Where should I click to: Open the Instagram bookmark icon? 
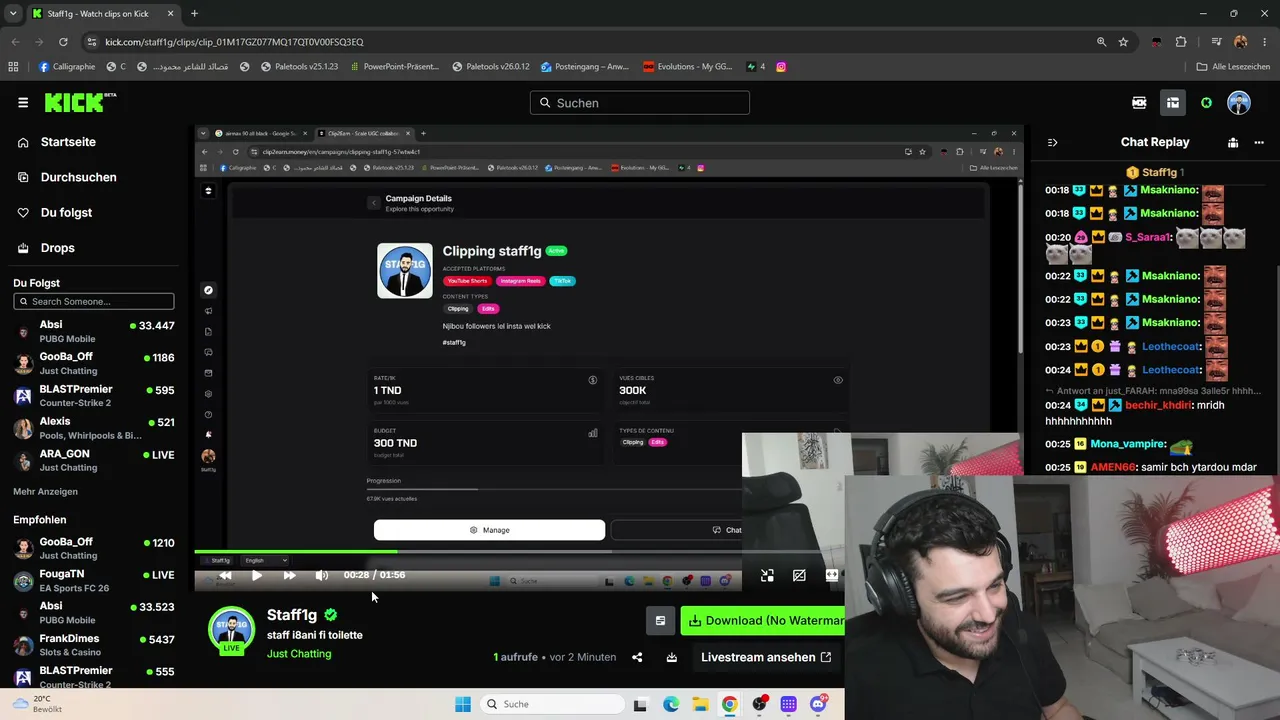781,67
